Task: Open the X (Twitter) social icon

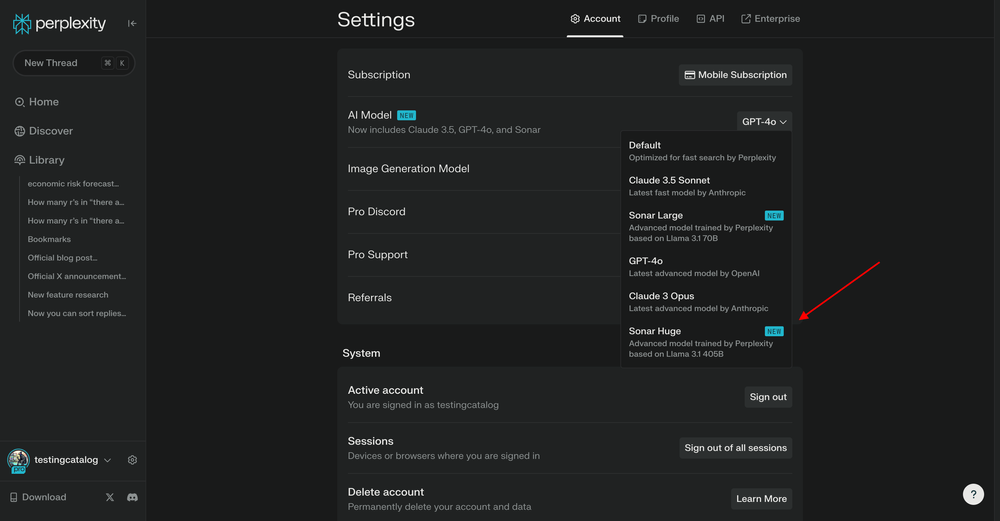Action: (x=110, y=497)
